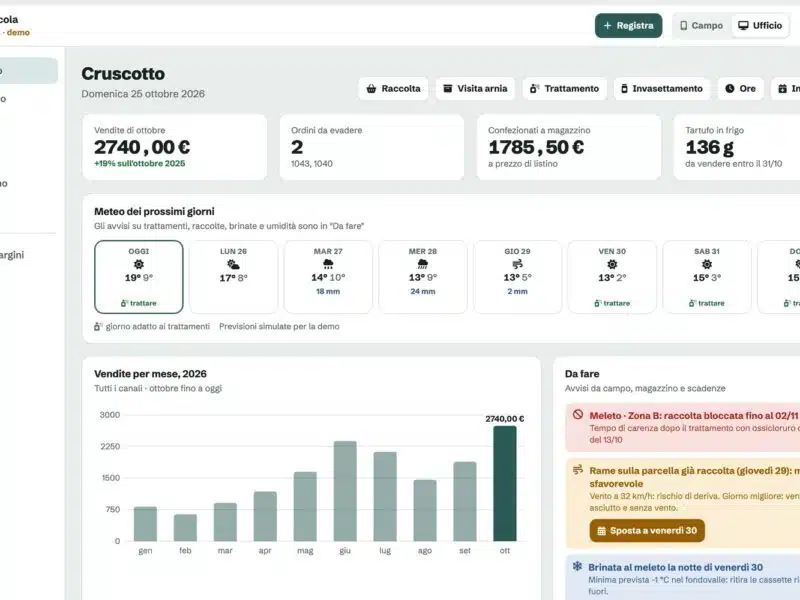This screenshot has width=800, height=600.
Task: Click the hive box icon in Visita arnia
Action: tap(447, 89)
